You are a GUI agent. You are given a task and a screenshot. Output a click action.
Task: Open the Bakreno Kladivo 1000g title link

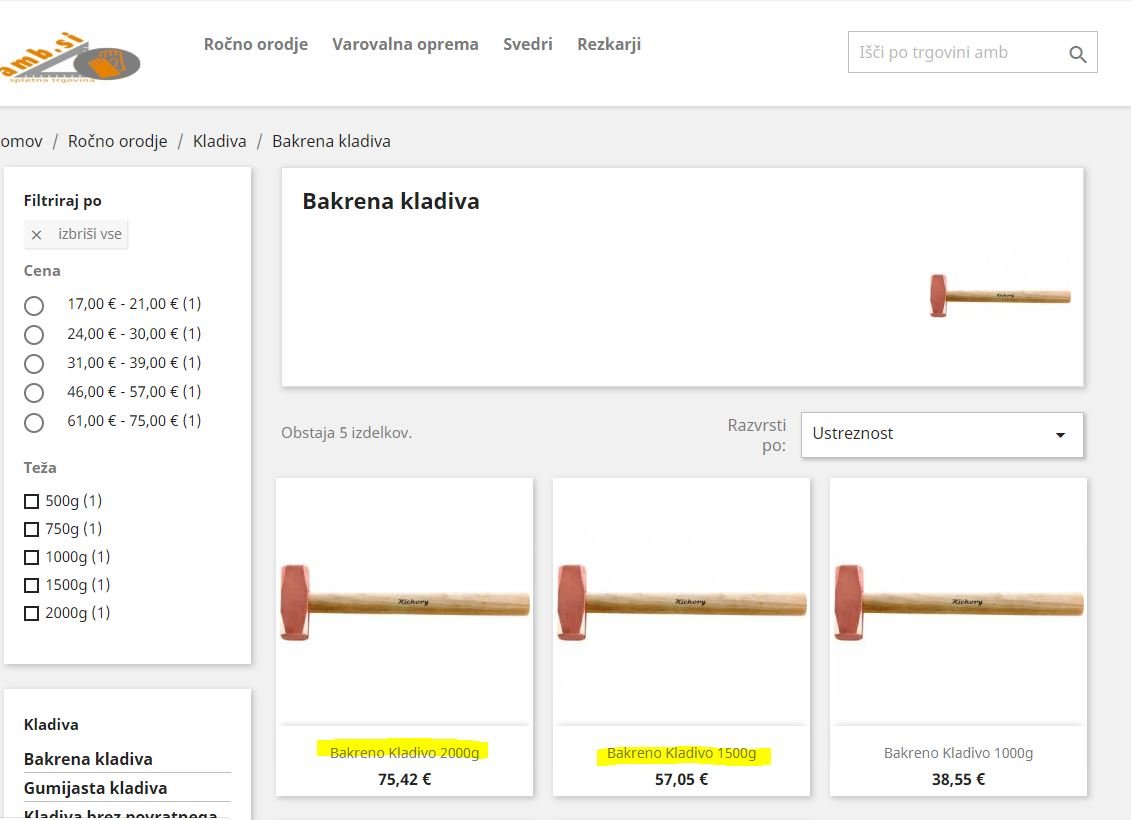click(x=959, y=753)
